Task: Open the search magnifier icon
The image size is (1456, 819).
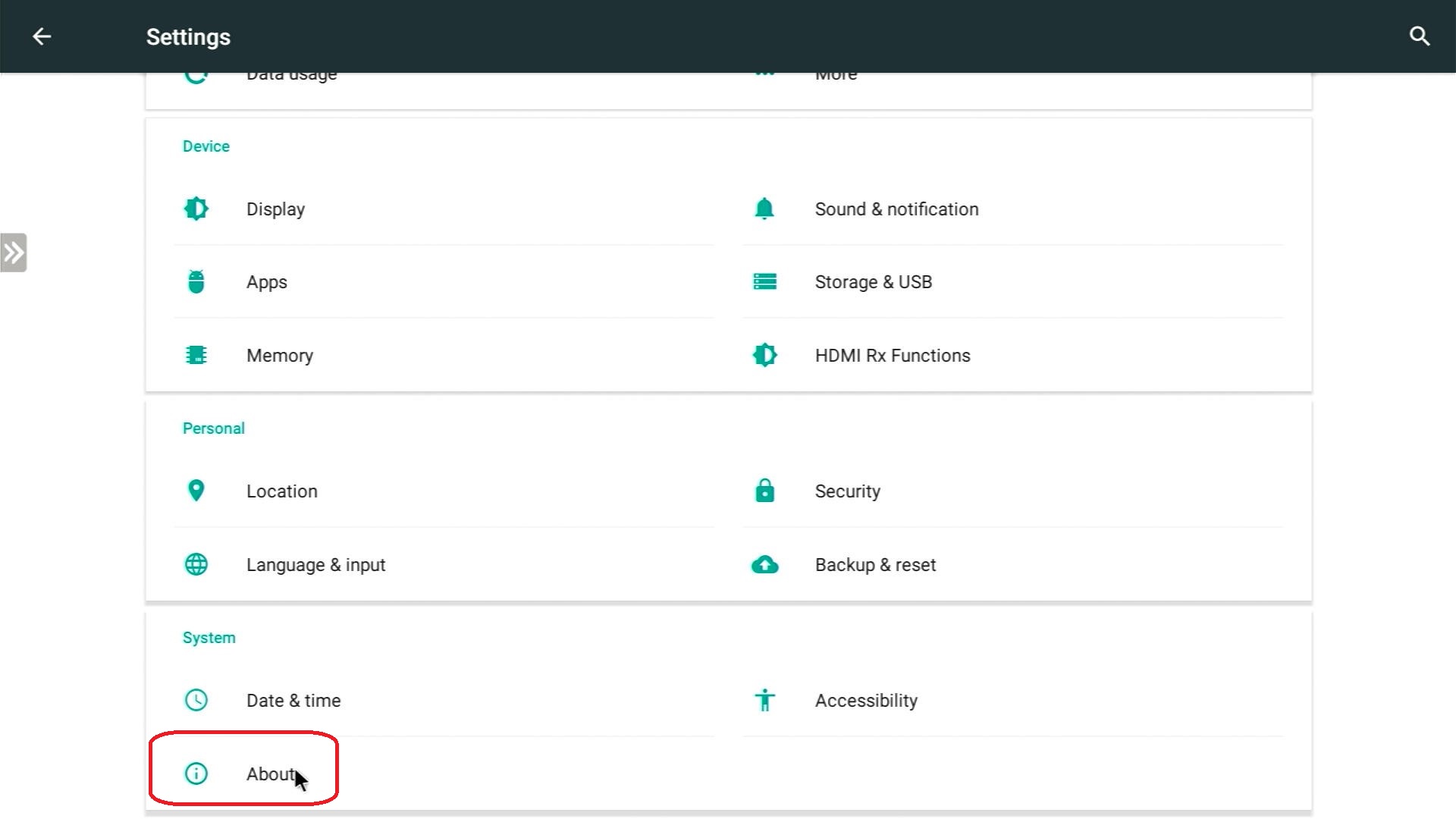Action: pos(1419,36)
